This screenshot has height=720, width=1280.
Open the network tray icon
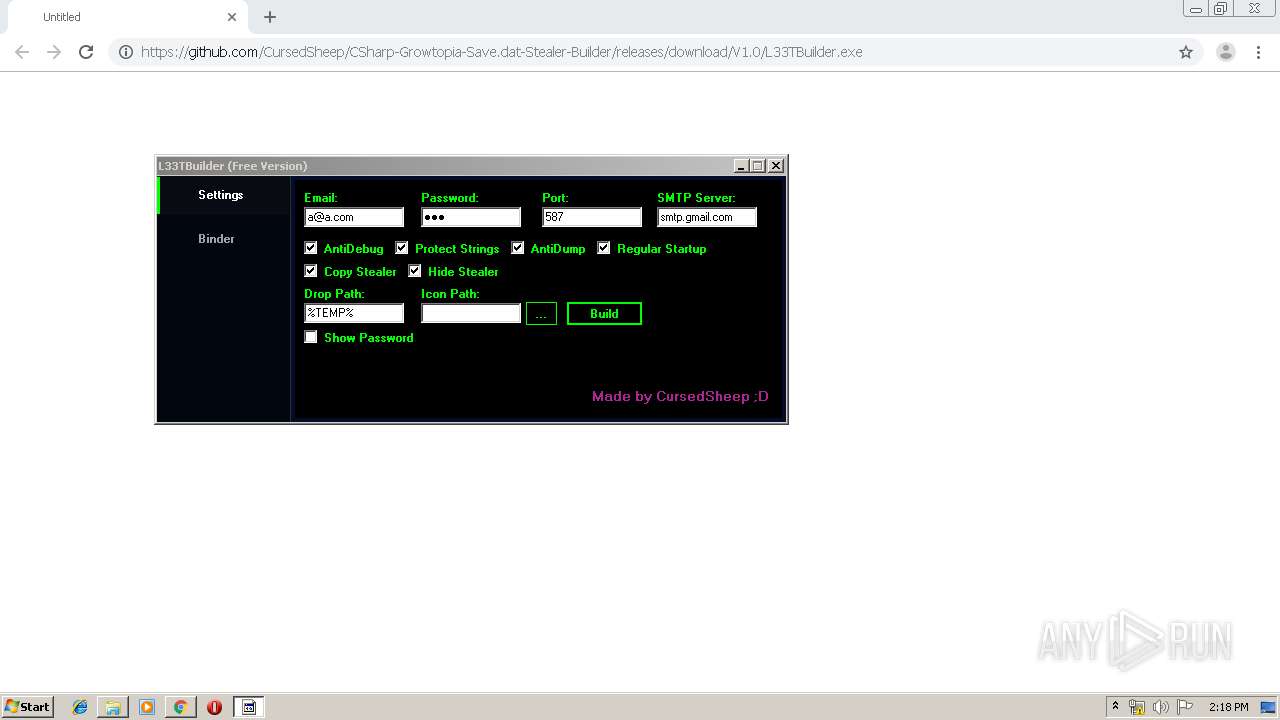point(1137,707)
